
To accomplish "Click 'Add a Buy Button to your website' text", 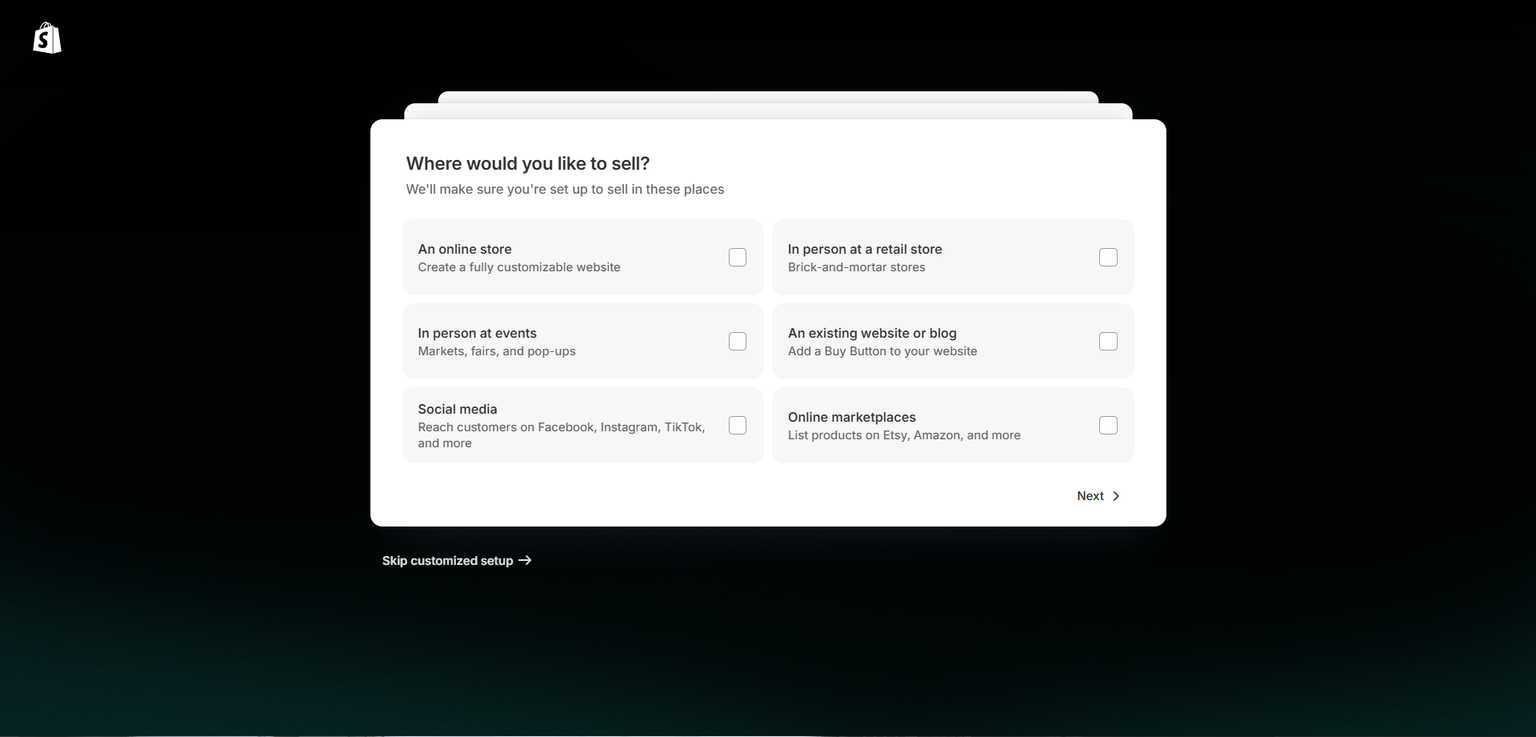I will 883,351.
